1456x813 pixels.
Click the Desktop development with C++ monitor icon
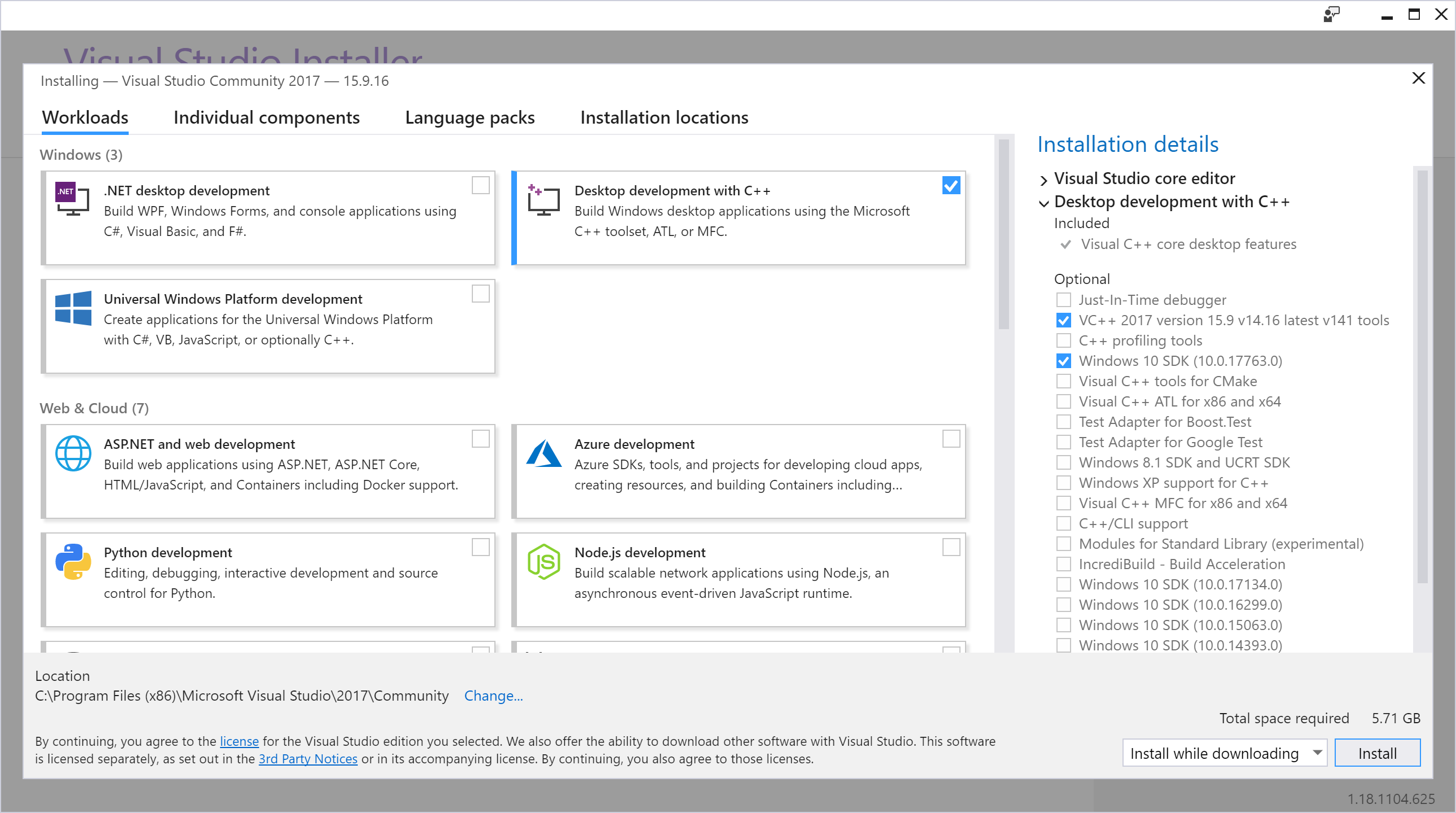coord(543,199)
